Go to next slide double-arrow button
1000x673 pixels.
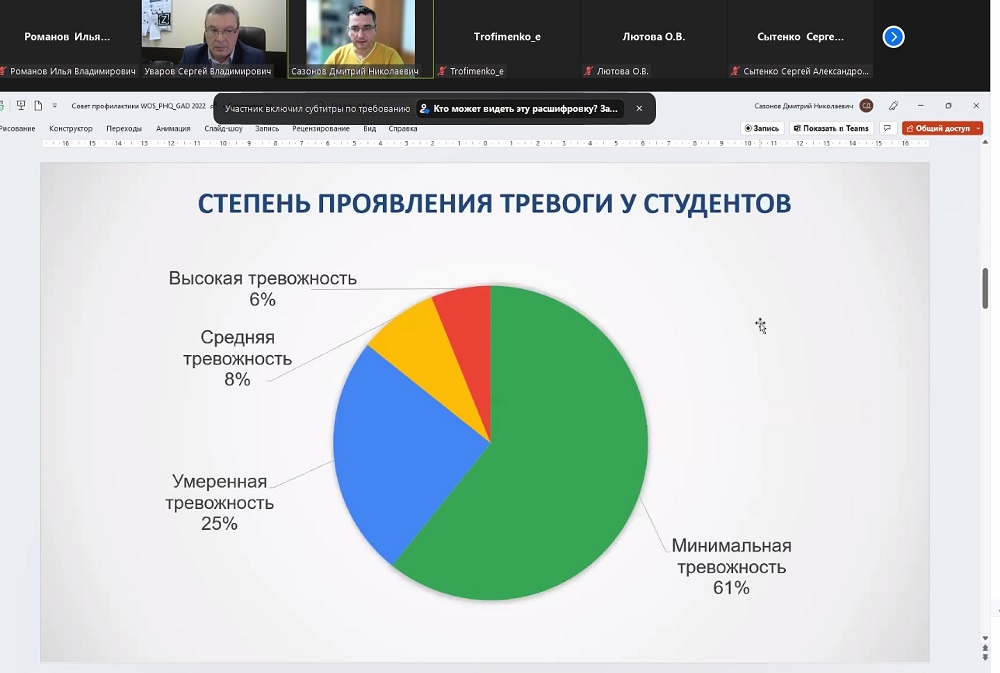point(985,657)
